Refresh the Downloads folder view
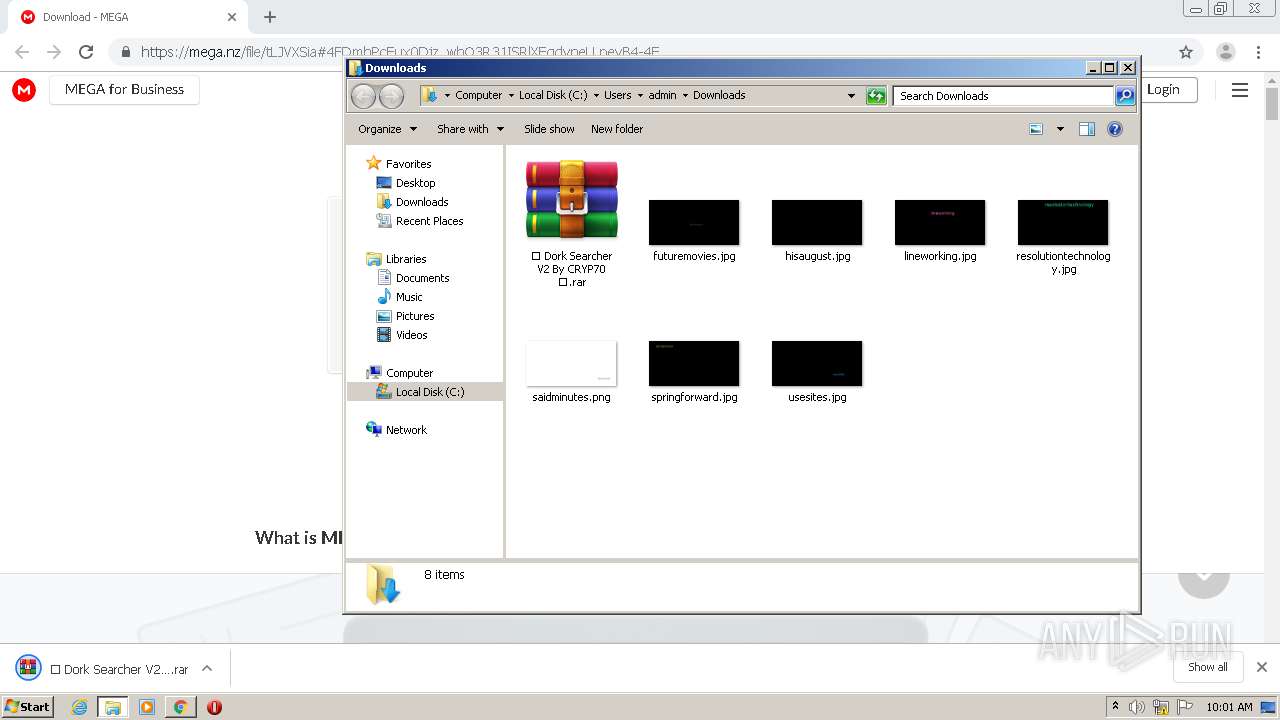The width and height of the screenshot is (1280, 720). pos(876,96)
